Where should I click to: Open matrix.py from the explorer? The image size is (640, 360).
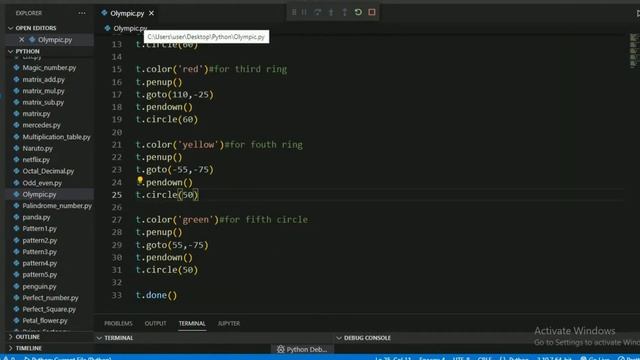[36, 114]
